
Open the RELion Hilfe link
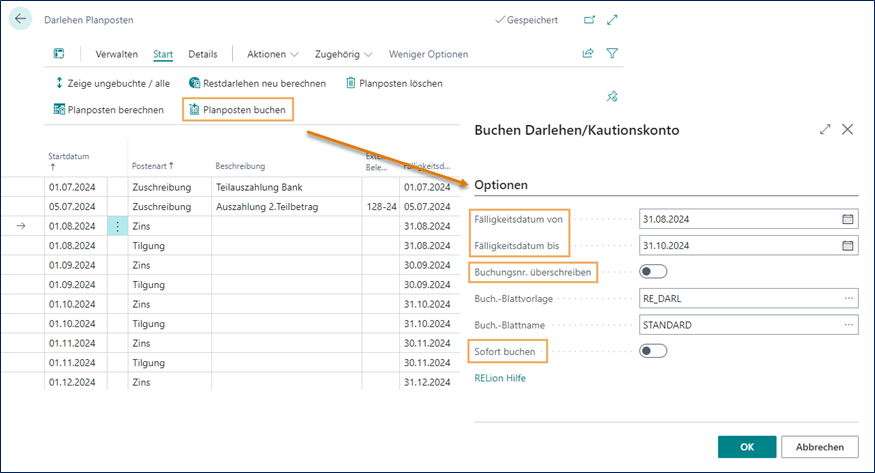500,378
